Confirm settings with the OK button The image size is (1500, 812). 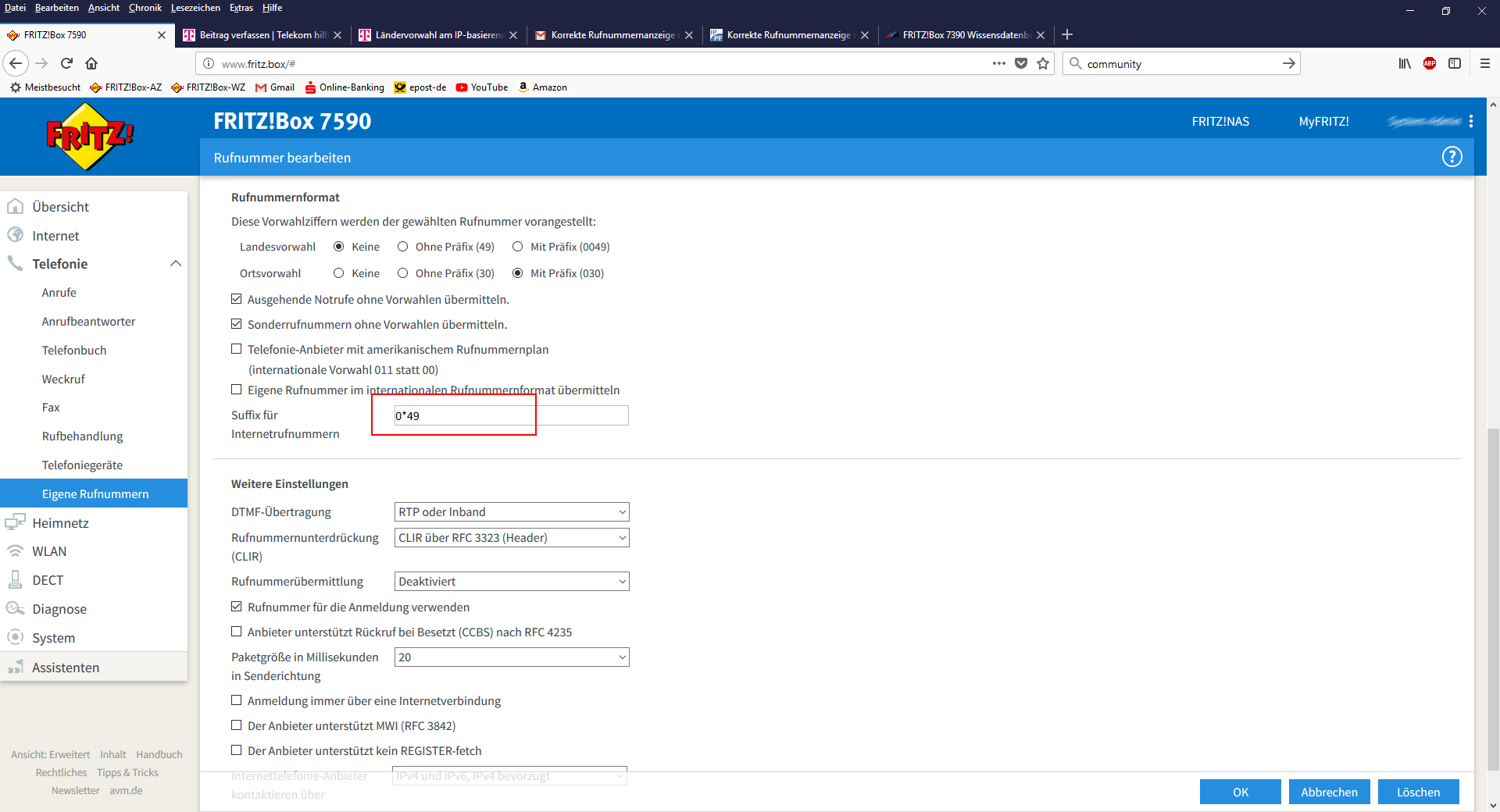[1241, 792]
